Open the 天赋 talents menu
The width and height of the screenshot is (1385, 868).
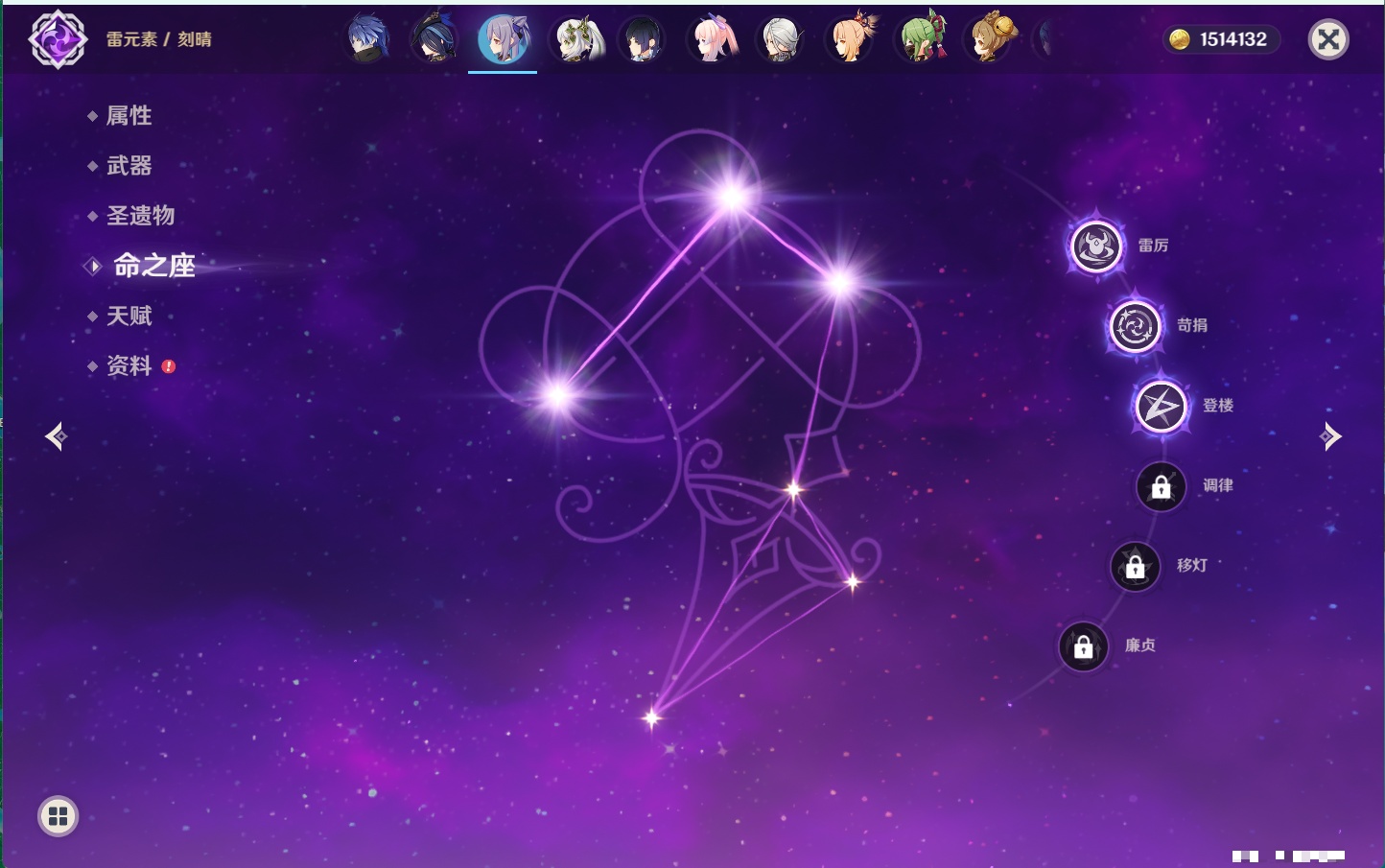(x=129, y=316)
